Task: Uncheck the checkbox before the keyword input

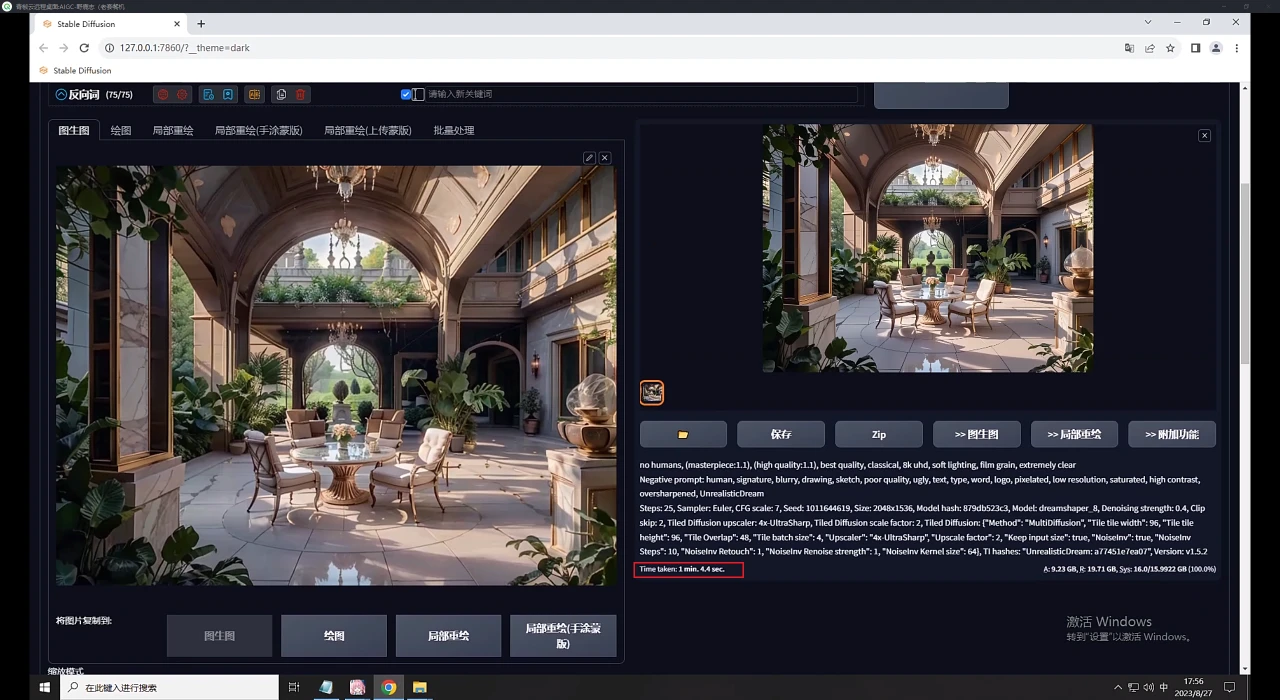Action: pos(406,94)
